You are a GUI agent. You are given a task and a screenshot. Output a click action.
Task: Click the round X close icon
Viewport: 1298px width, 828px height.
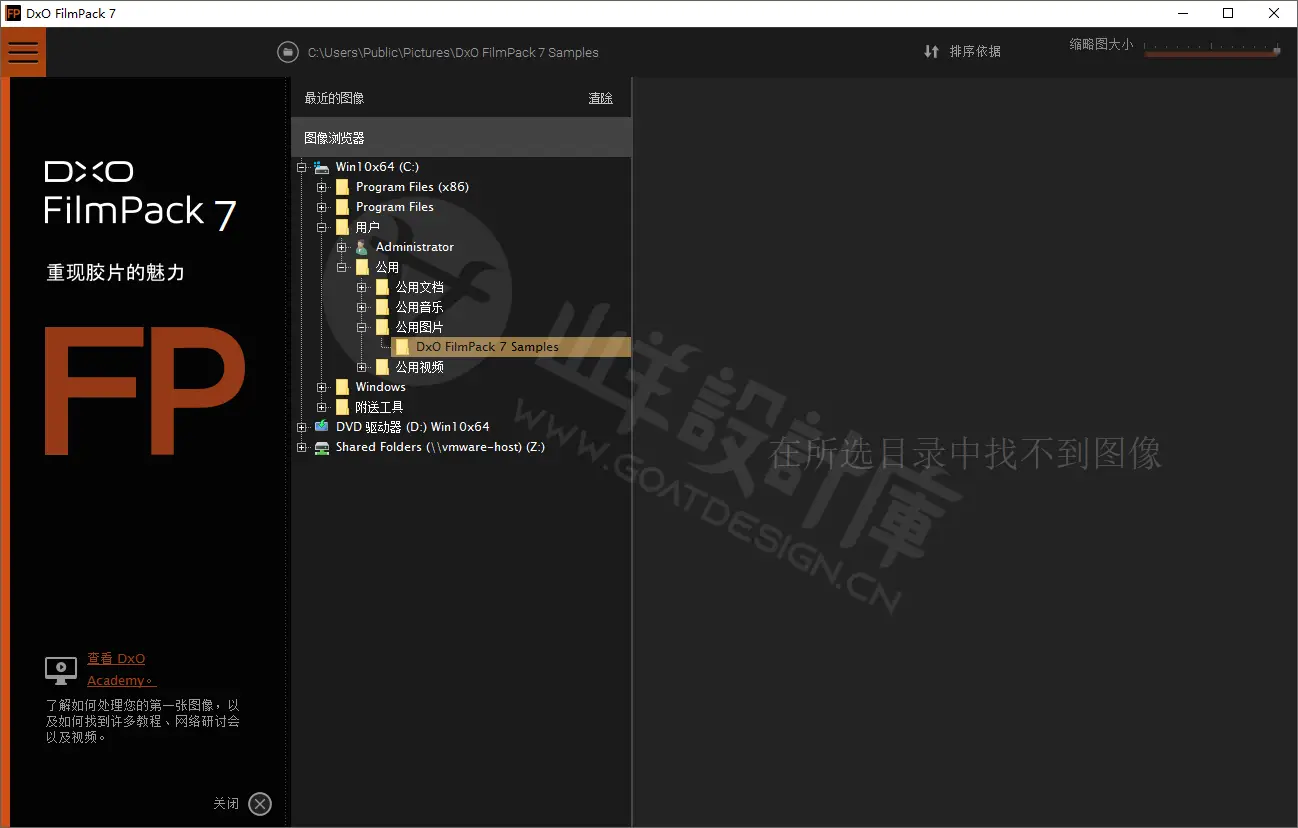[260, 804]
